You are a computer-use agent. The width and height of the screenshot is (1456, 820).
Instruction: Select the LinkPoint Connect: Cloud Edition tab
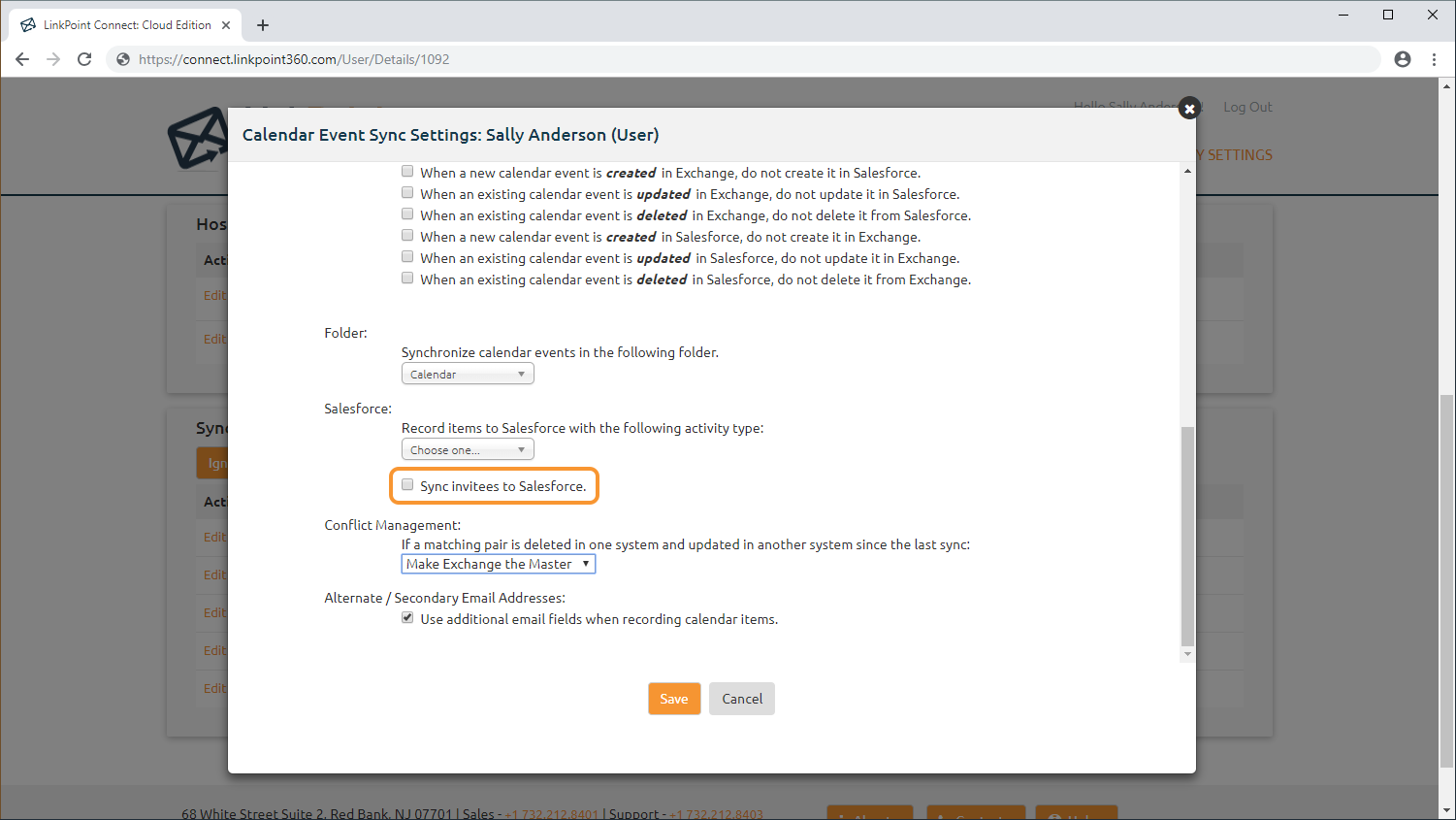[126, 25]
